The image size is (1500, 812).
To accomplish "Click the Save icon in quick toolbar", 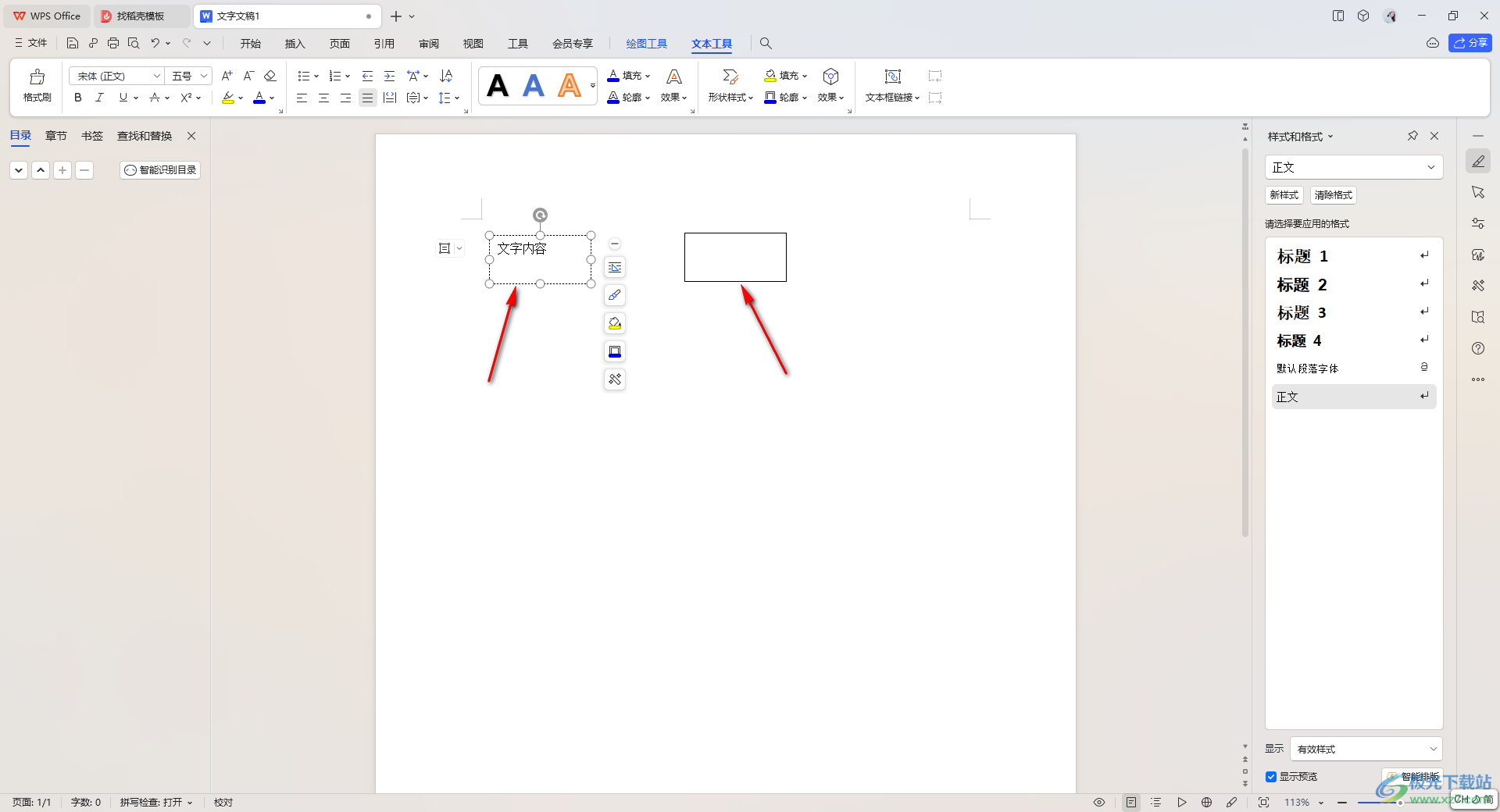I will tap(73, 44).
